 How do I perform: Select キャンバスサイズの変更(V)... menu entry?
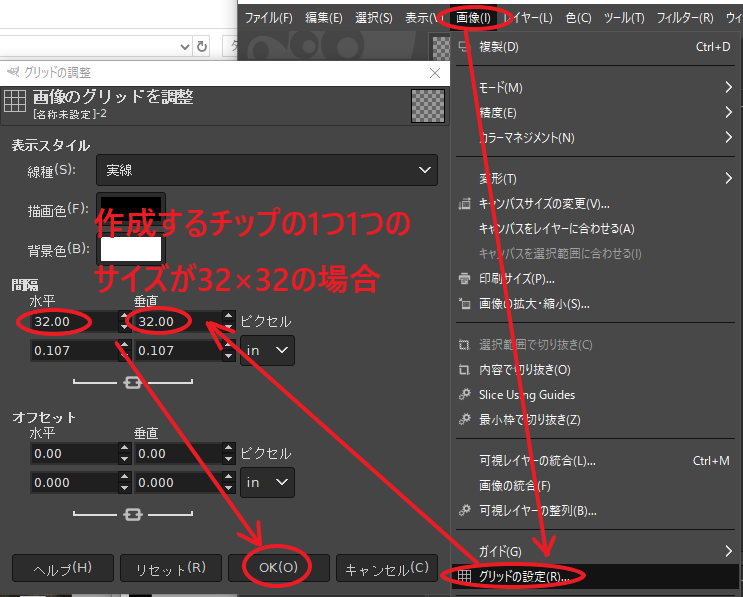(x=595, y=204)
